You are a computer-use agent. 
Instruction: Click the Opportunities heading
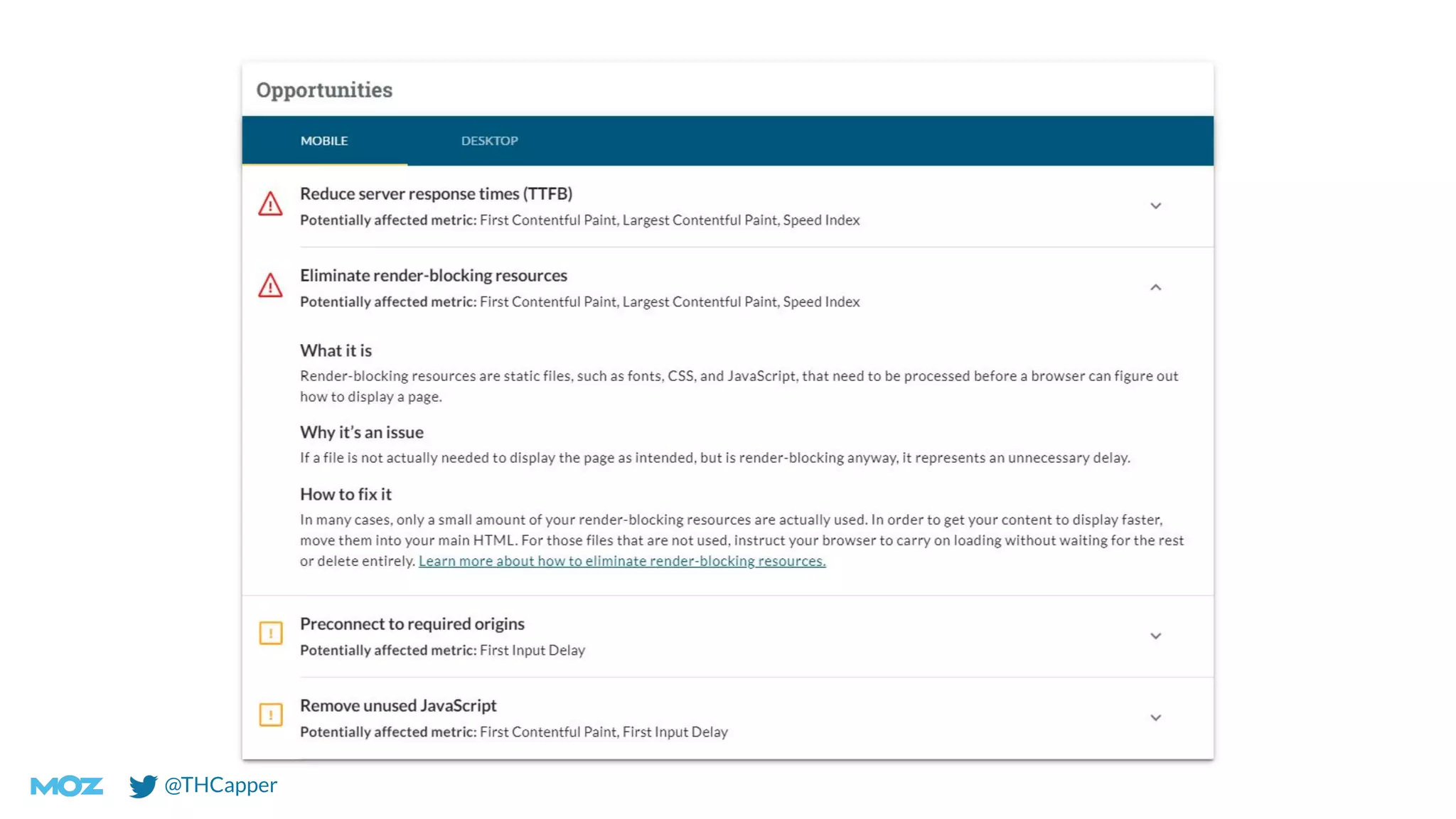(324, 90)
